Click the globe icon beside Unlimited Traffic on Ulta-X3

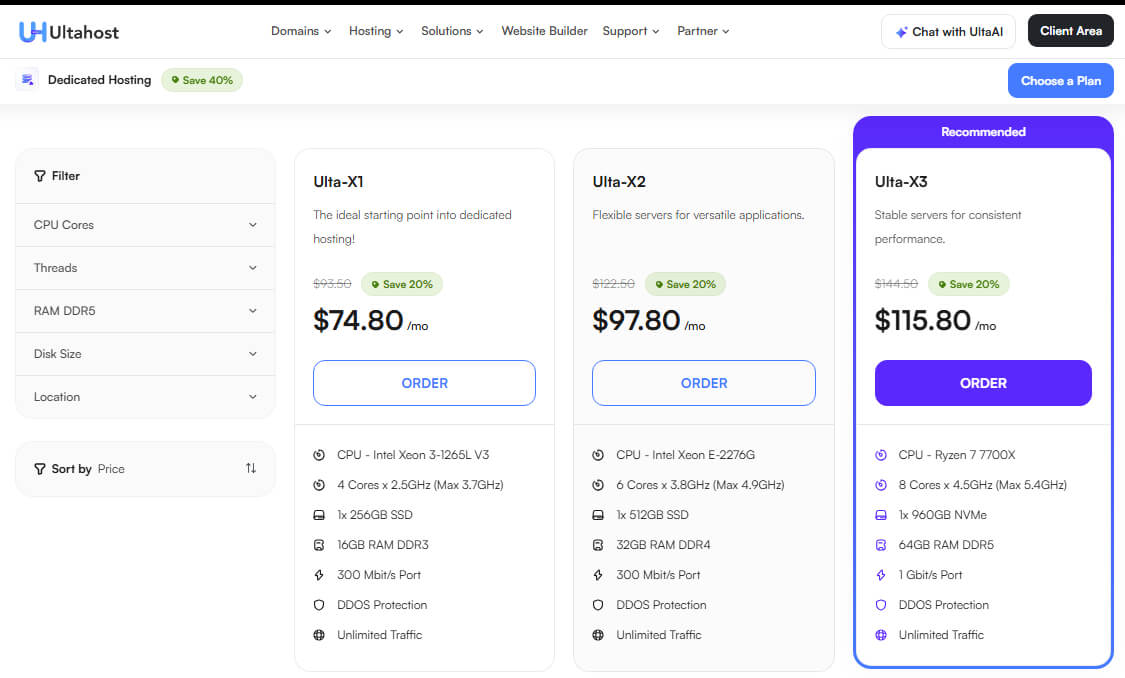tap(881, 634)
